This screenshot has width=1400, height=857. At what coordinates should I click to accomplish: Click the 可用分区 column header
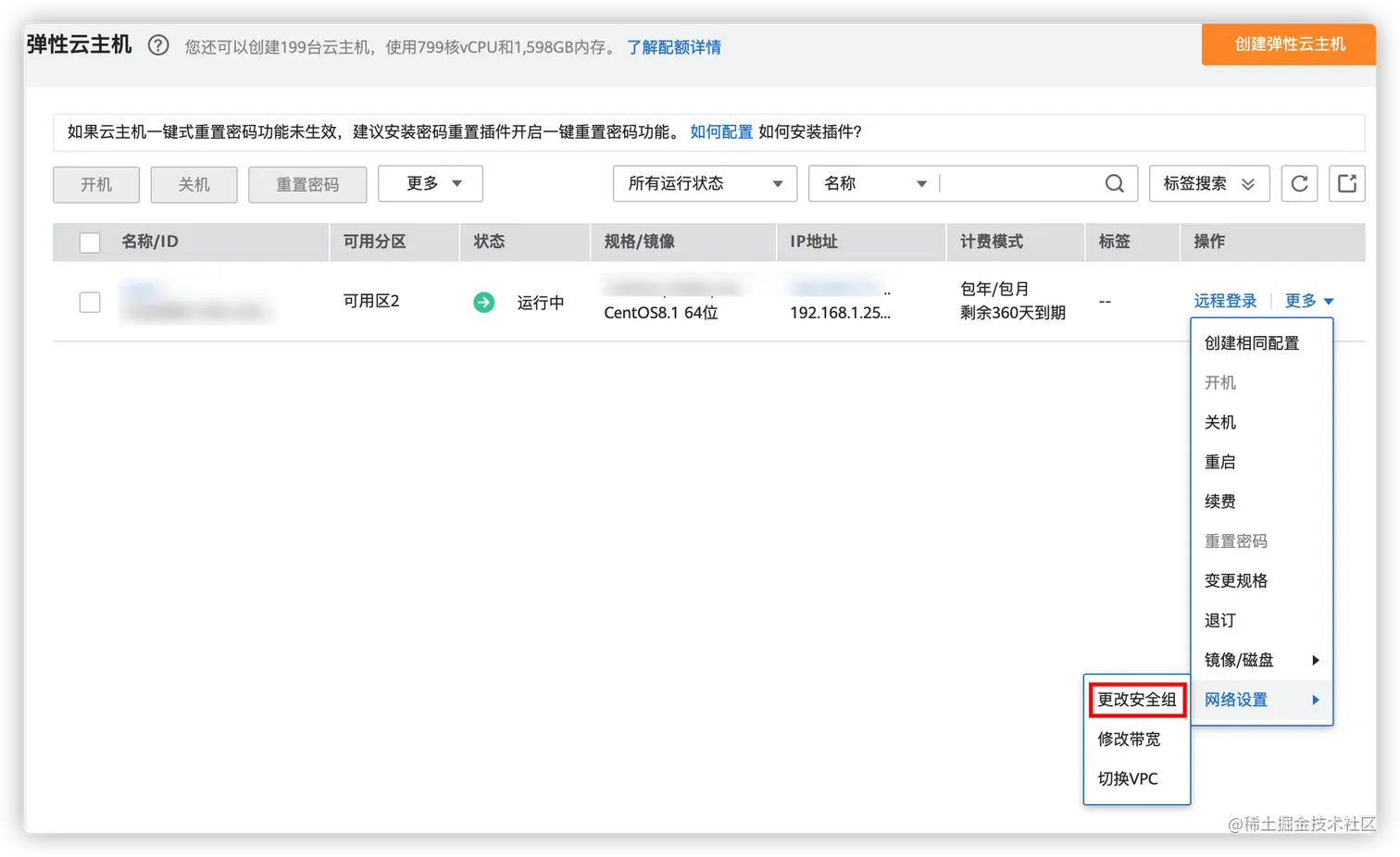375,242
